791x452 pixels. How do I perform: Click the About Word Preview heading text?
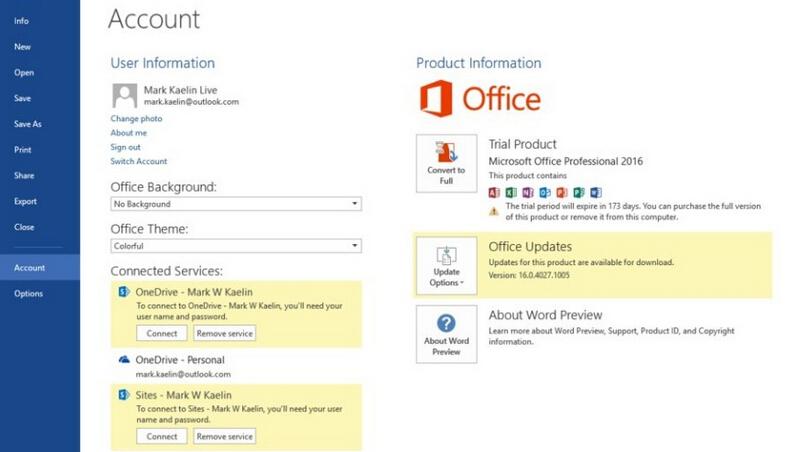pyautogui.click(x=545, y=315)
